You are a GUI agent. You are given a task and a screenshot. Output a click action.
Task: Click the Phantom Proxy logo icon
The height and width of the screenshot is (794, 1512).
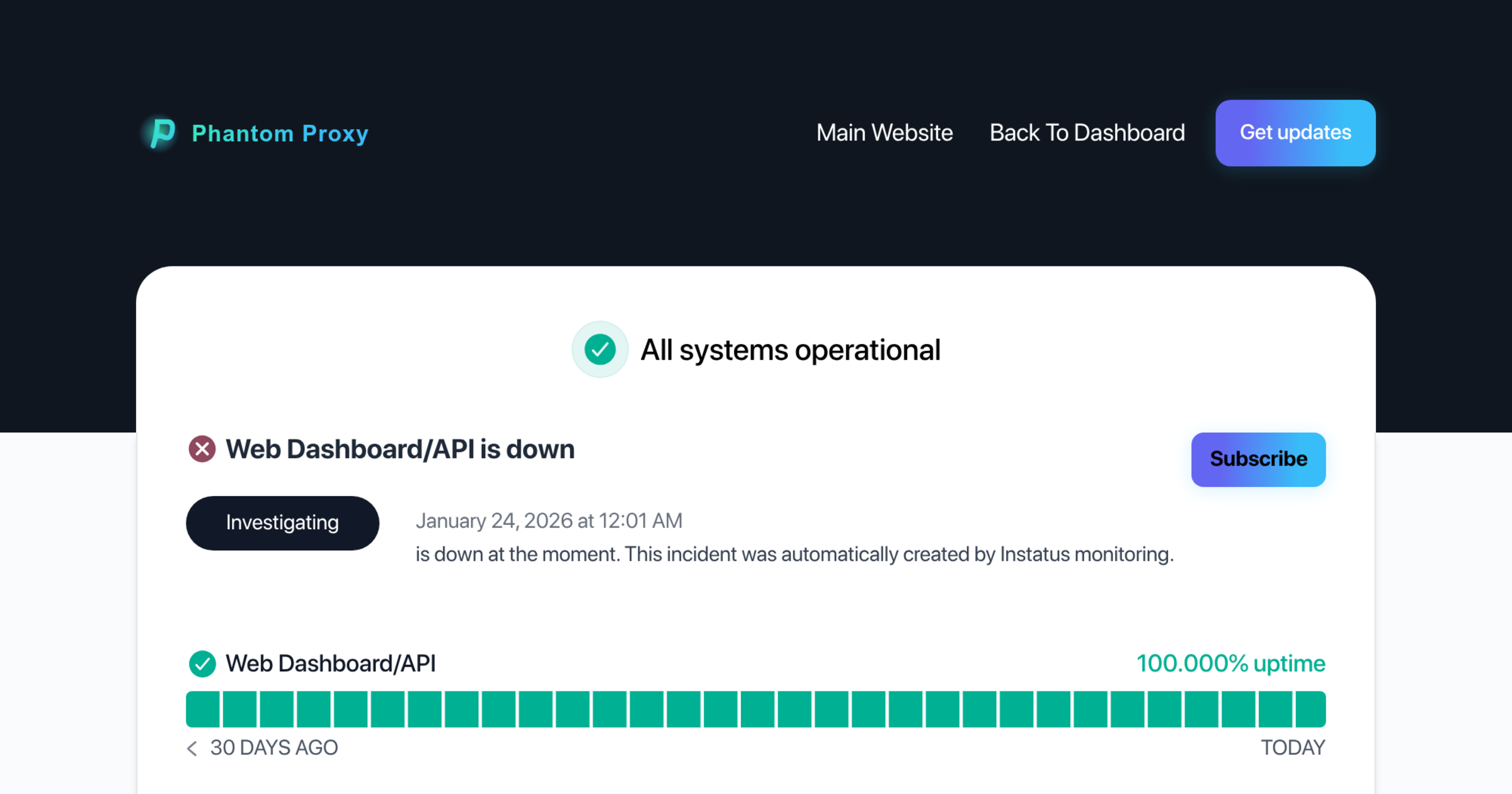click(x=161, y=133)
